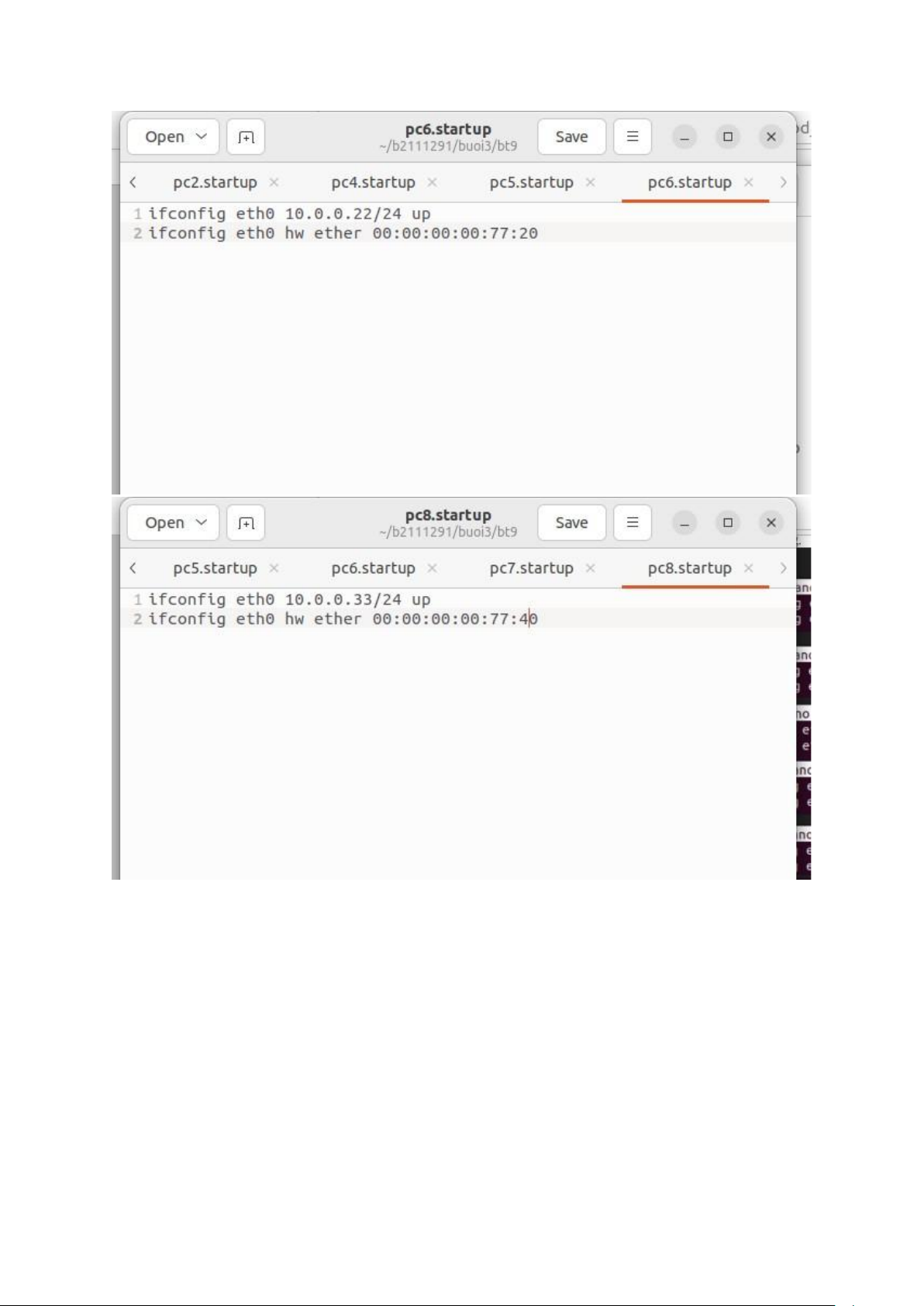This screenshot has height=1306, width=924.
Task: Close the pc8.startup tab
Action: 748,568
